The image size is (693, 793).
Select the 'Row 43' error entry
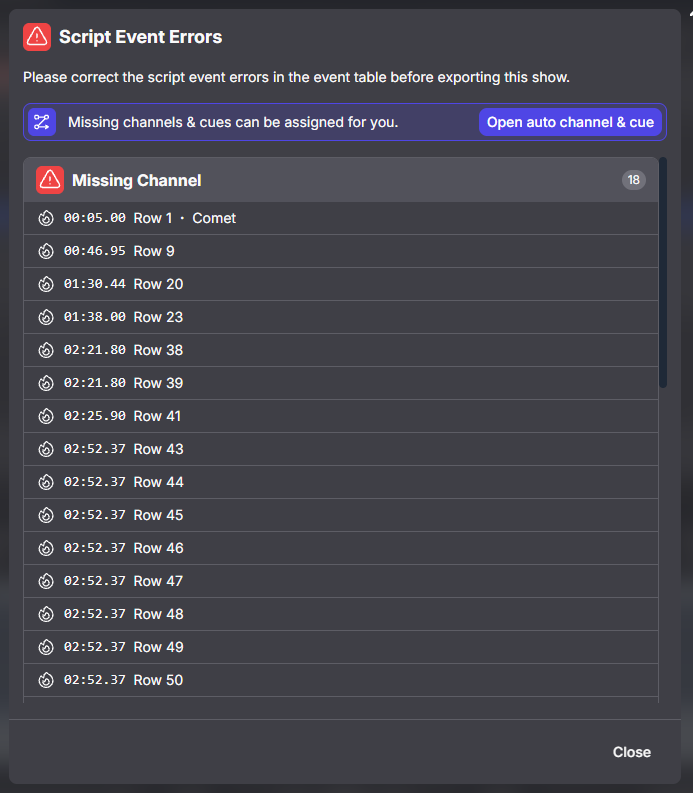click(x=341, y=449)
